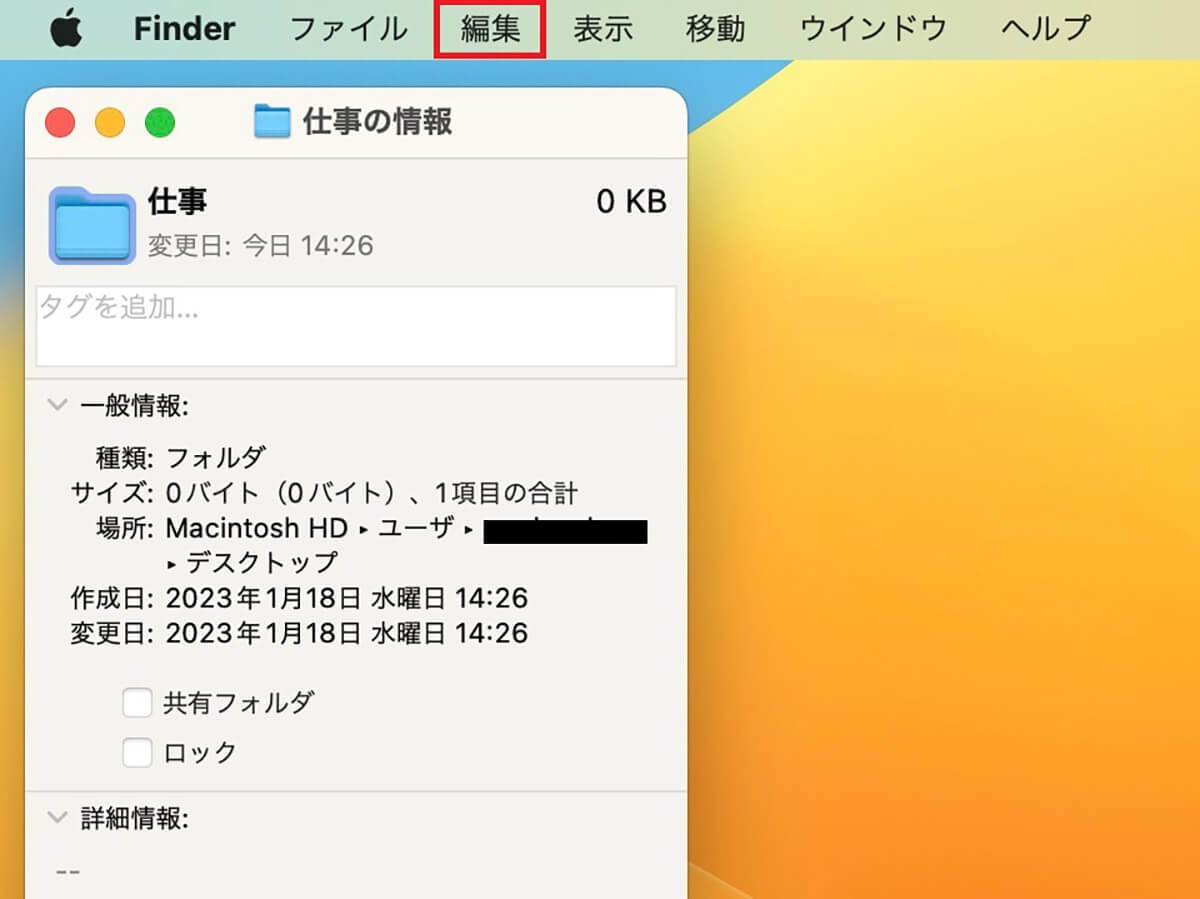Image resolution: width=1200 pixels, height=899 pixels.
Task: Click the タグを追加 tag field
Action: click(356, 326)
